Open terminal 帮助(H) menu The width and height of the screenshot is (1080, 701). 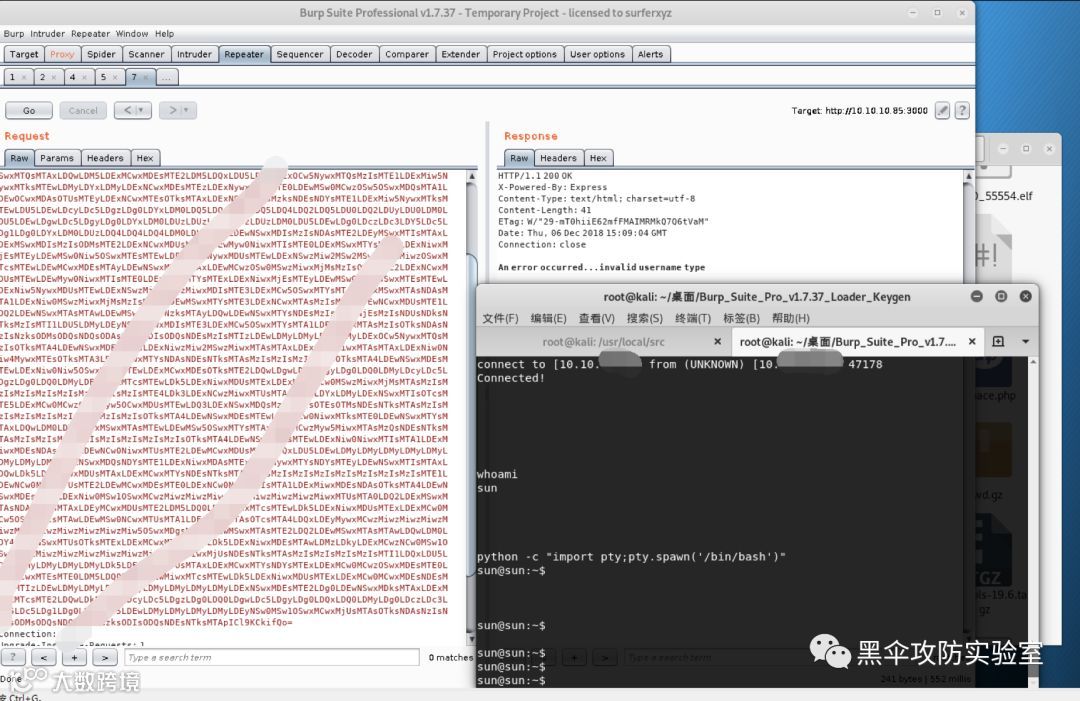click(x=791, y=318)
